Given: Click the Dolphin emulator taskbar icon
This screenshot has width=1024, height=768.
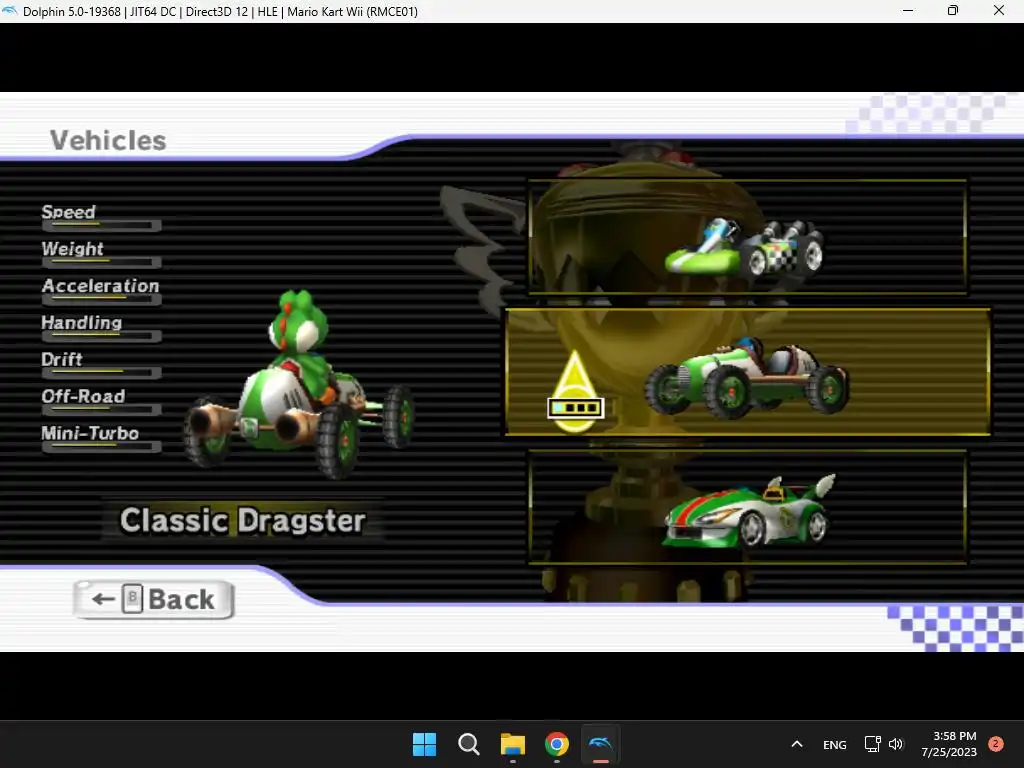Looking at the screenshot, I should (x=601, y=744).
